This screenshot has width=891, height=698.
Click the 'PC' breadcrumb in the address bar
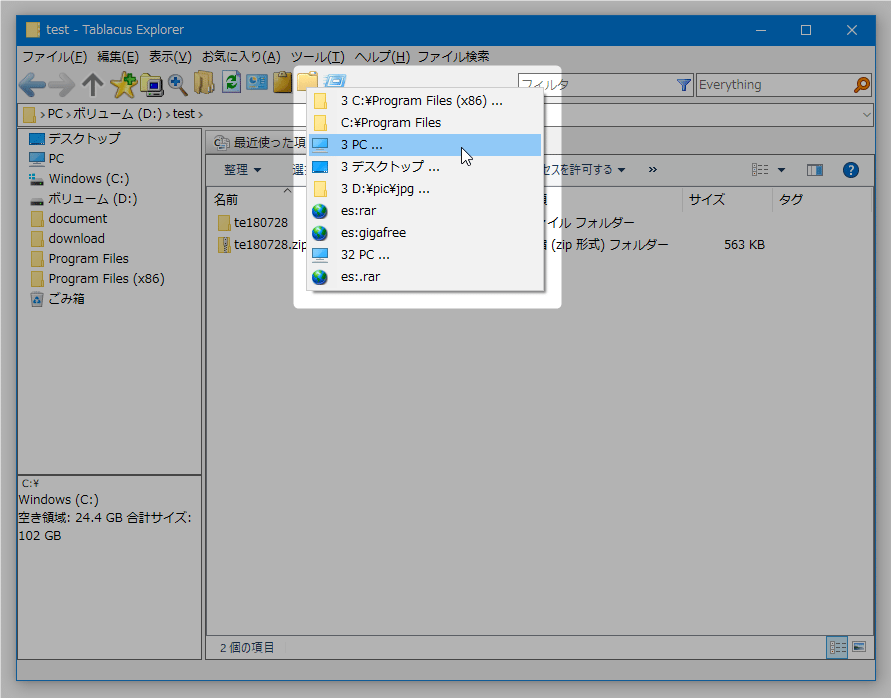55,114
